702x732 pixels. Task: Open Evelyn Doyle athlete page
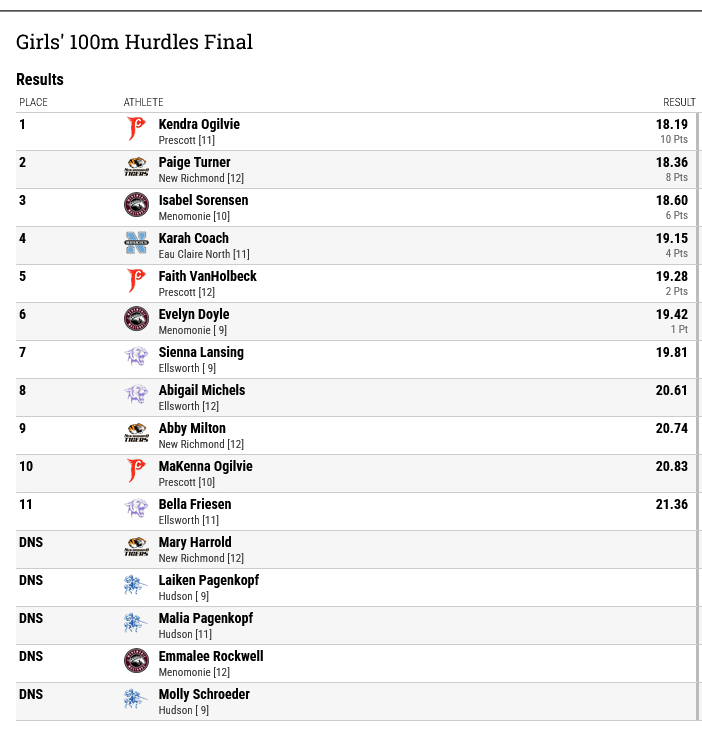click(x=194, y=314)
